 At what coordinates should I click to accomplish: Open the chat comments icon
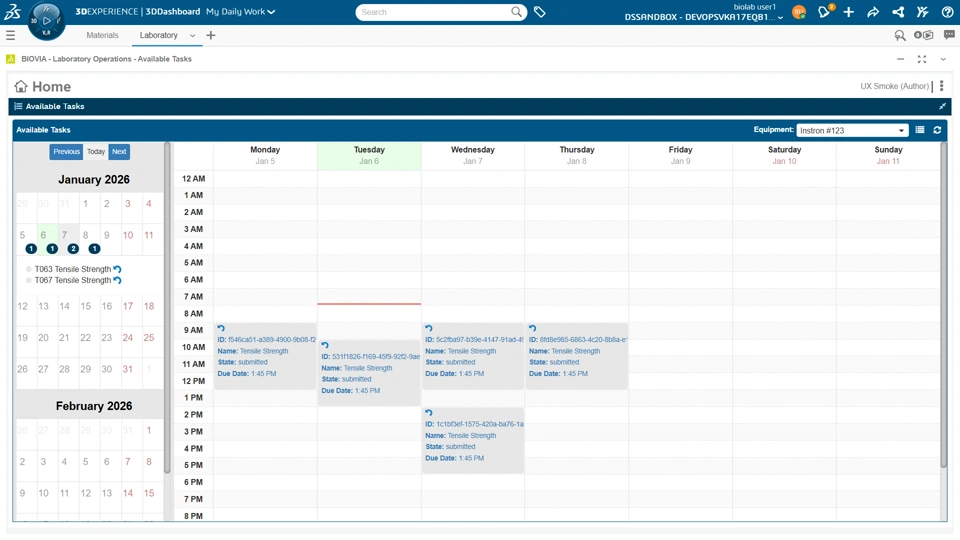coord(949,36)
